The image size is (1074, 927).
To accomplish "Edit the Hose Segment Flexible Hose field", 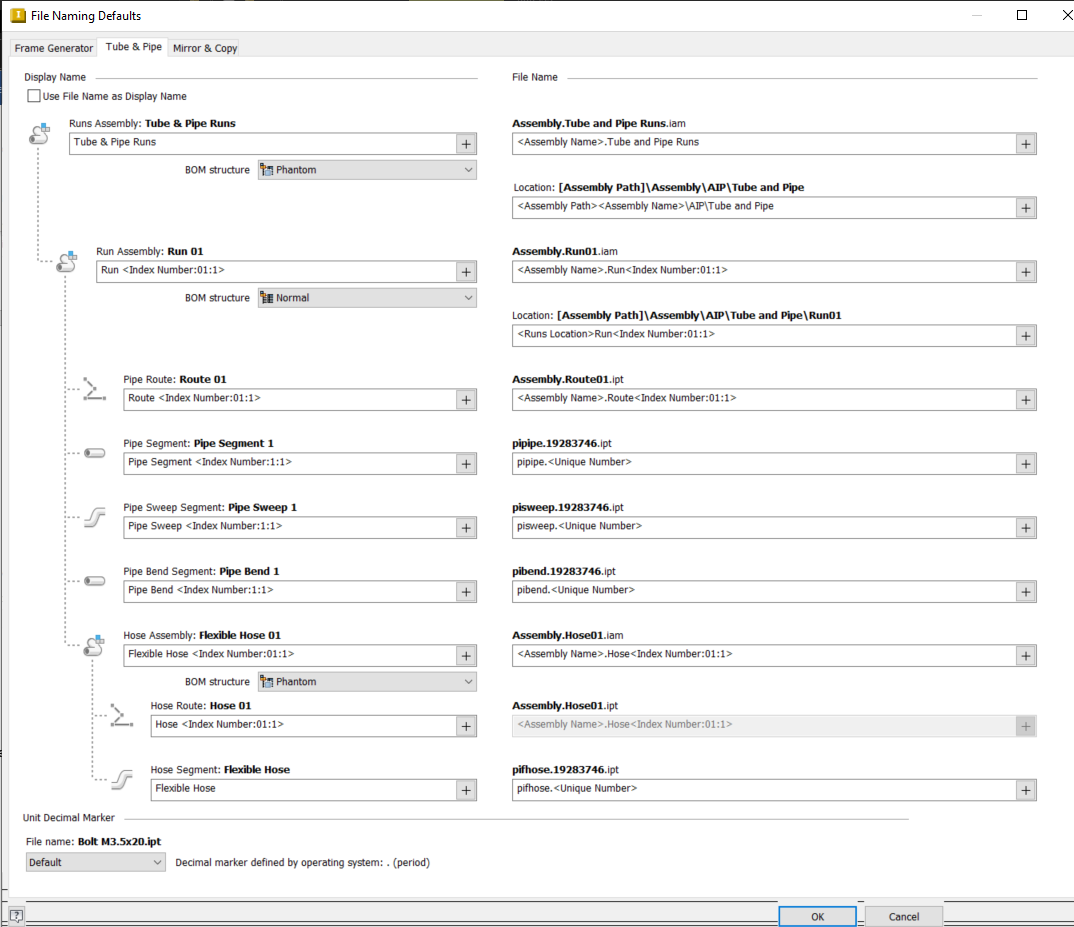I will tap(303, 791).
